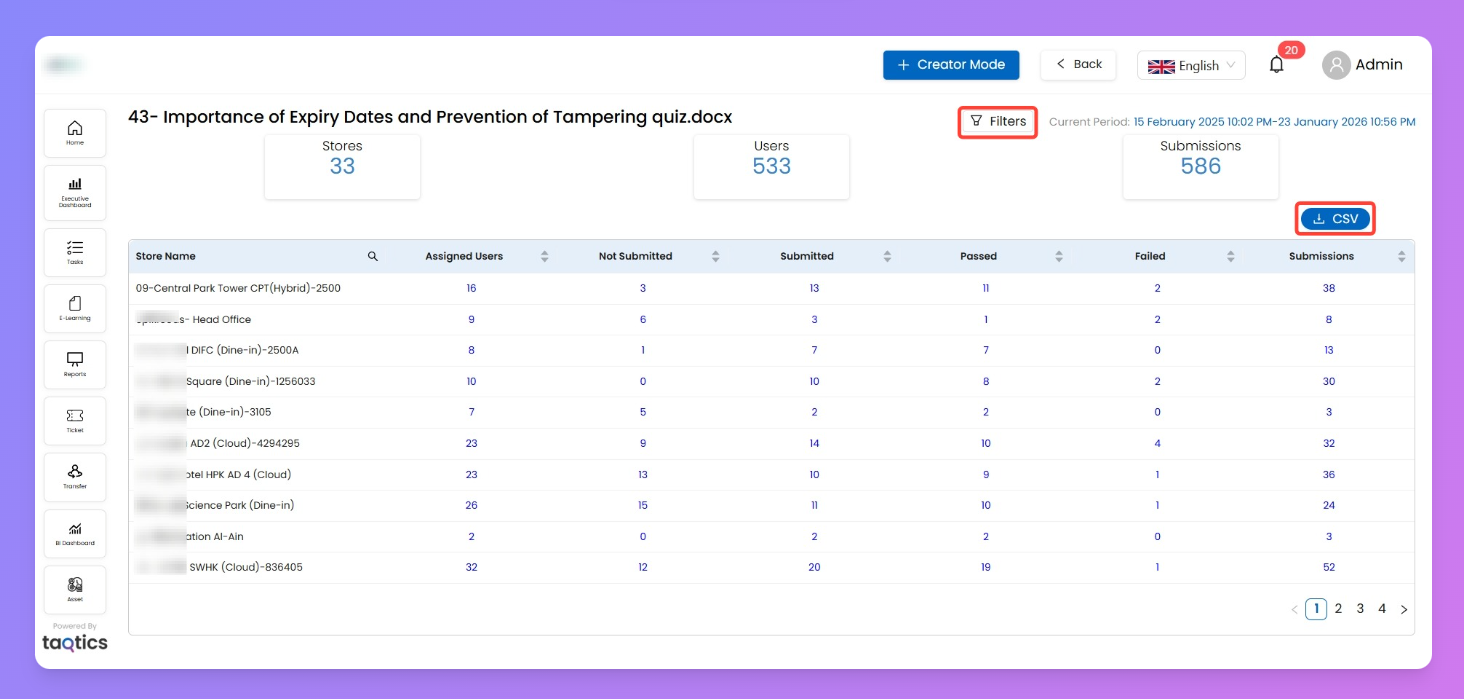The height and width of the screenshot is (699, 1464).
Task: Open the Home sidebar icon
Action: pos(75,133)
